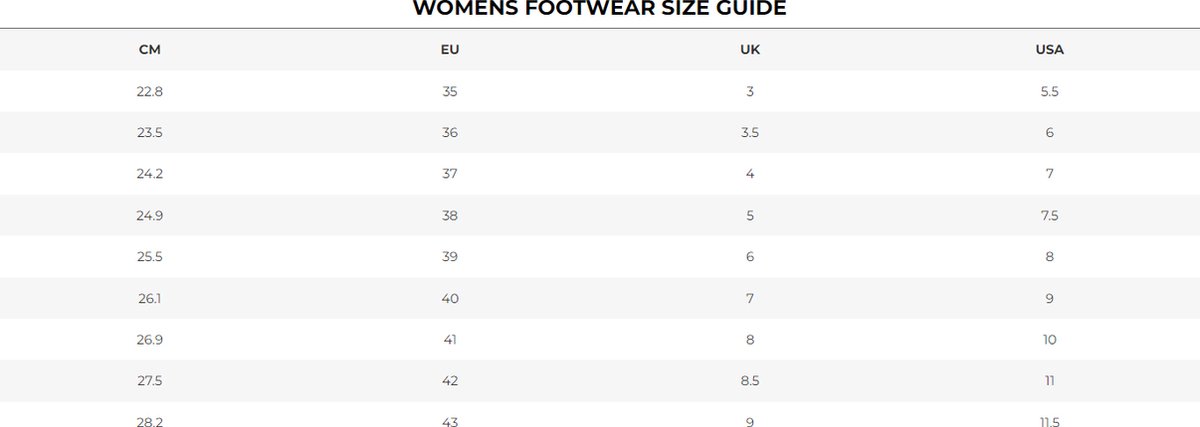Select EU size 40 cell
The width and height of the screenshot is (1200, 427).
coord(450,298)
